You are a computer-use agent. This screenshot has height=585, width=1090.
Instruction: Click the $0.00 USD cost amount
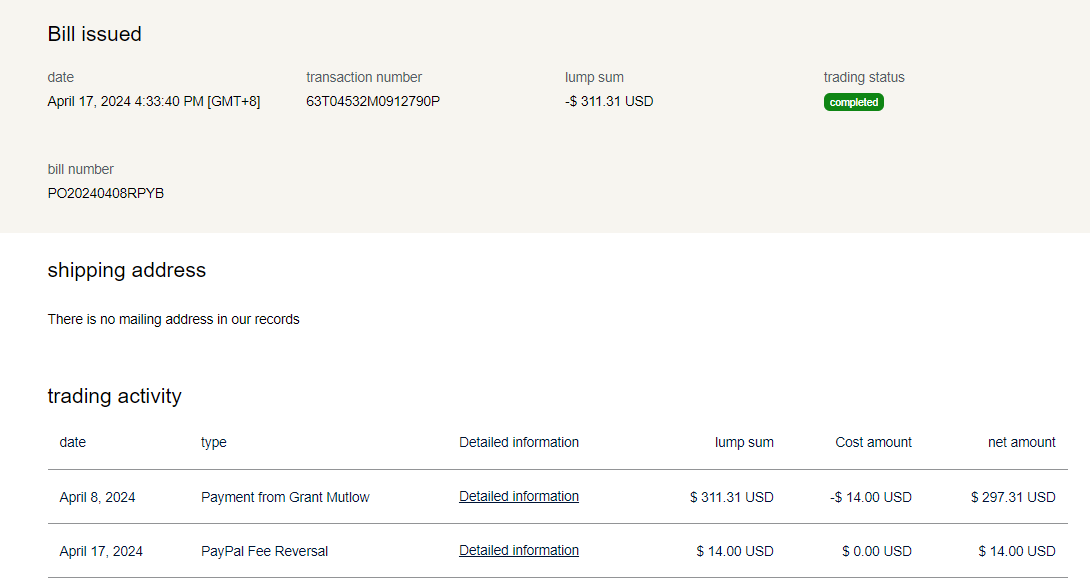(x=876, y=551)
